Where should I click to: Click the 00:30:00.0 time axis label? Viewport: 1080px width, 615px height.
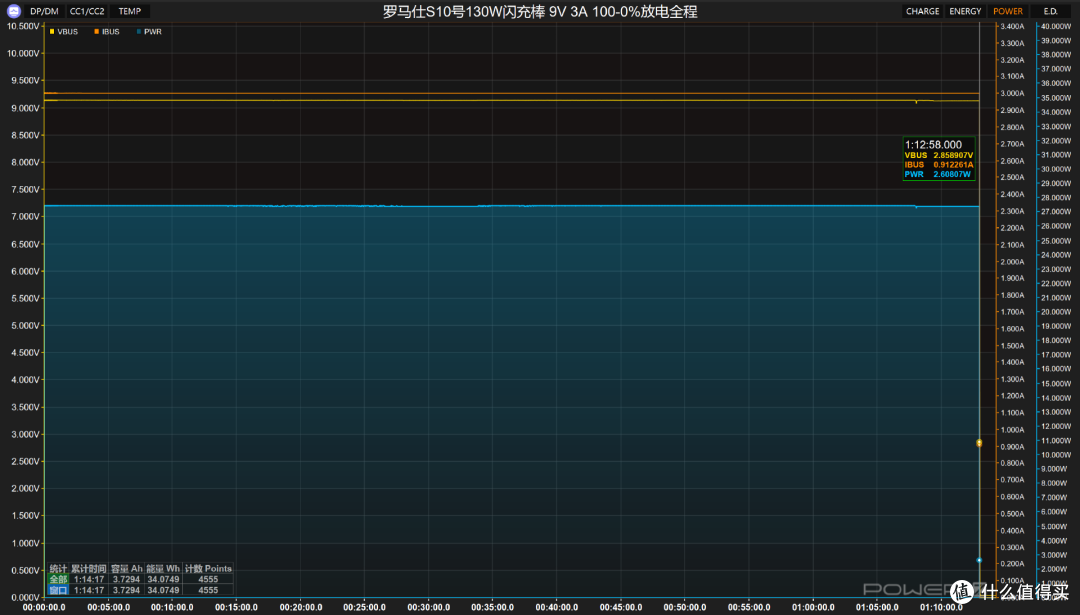[x=428, y=607]
